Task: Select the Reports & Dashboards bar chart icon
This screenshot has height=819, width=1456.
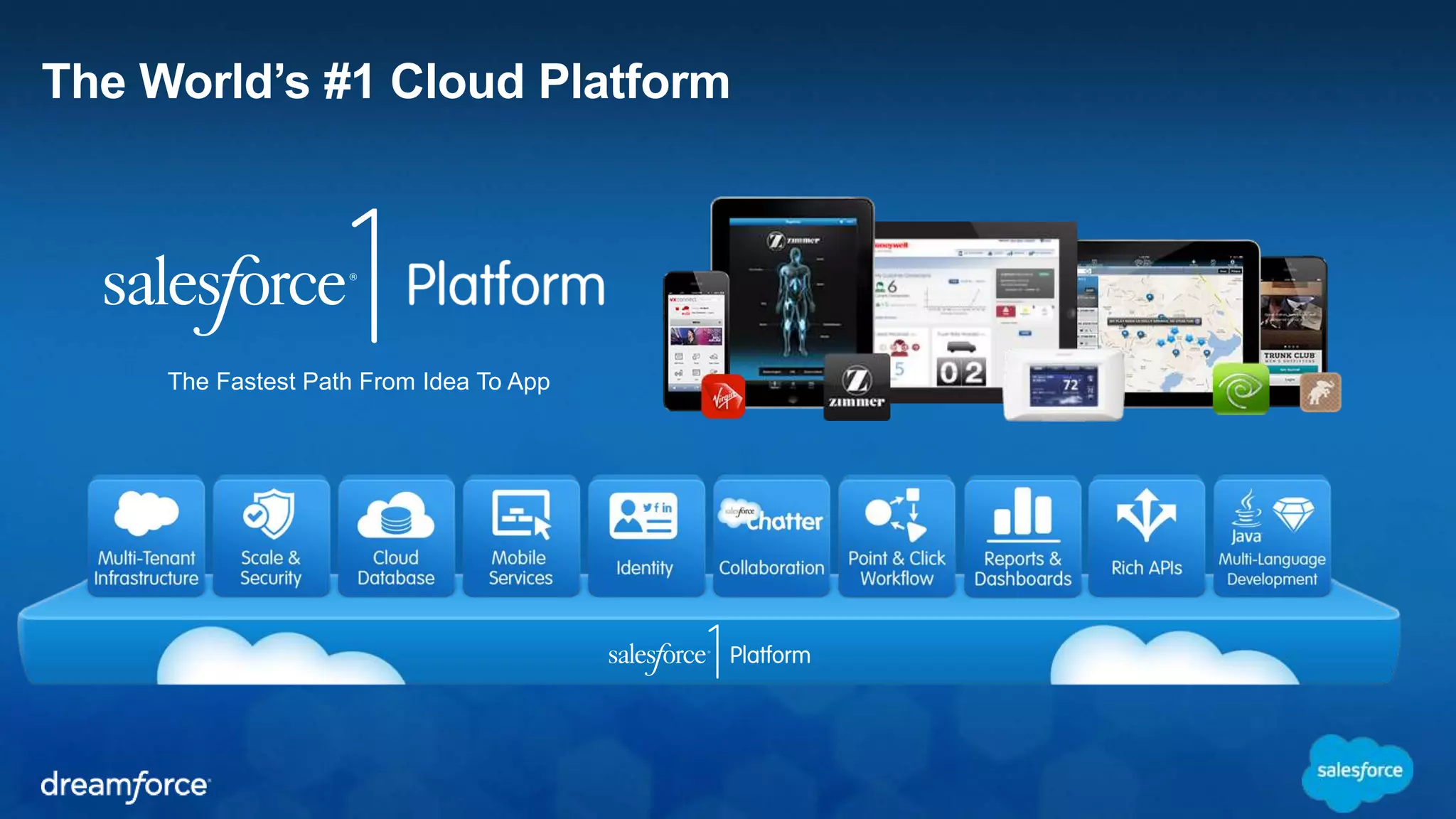Action: tap(1023, 513)
